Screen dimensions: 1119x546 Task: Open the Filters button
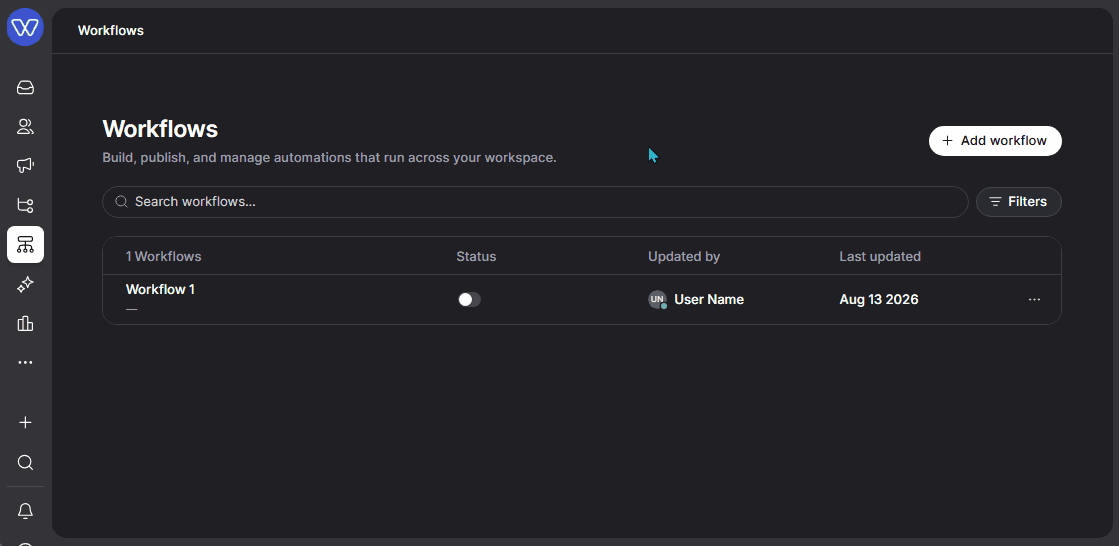pos(1018,202)
